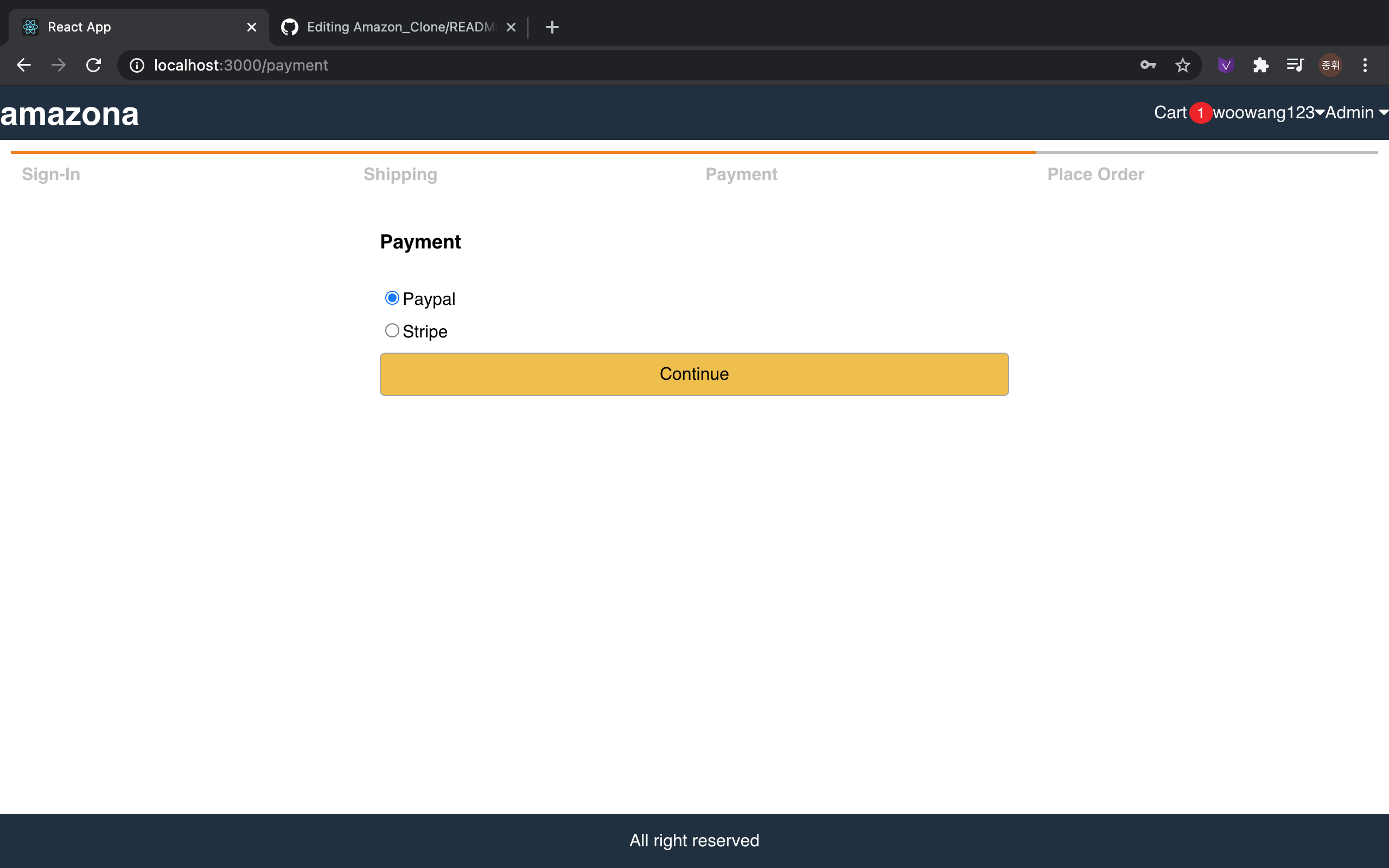1389x868 pixels.
Task: Click the purple V extension icon
Action: 1226,65
